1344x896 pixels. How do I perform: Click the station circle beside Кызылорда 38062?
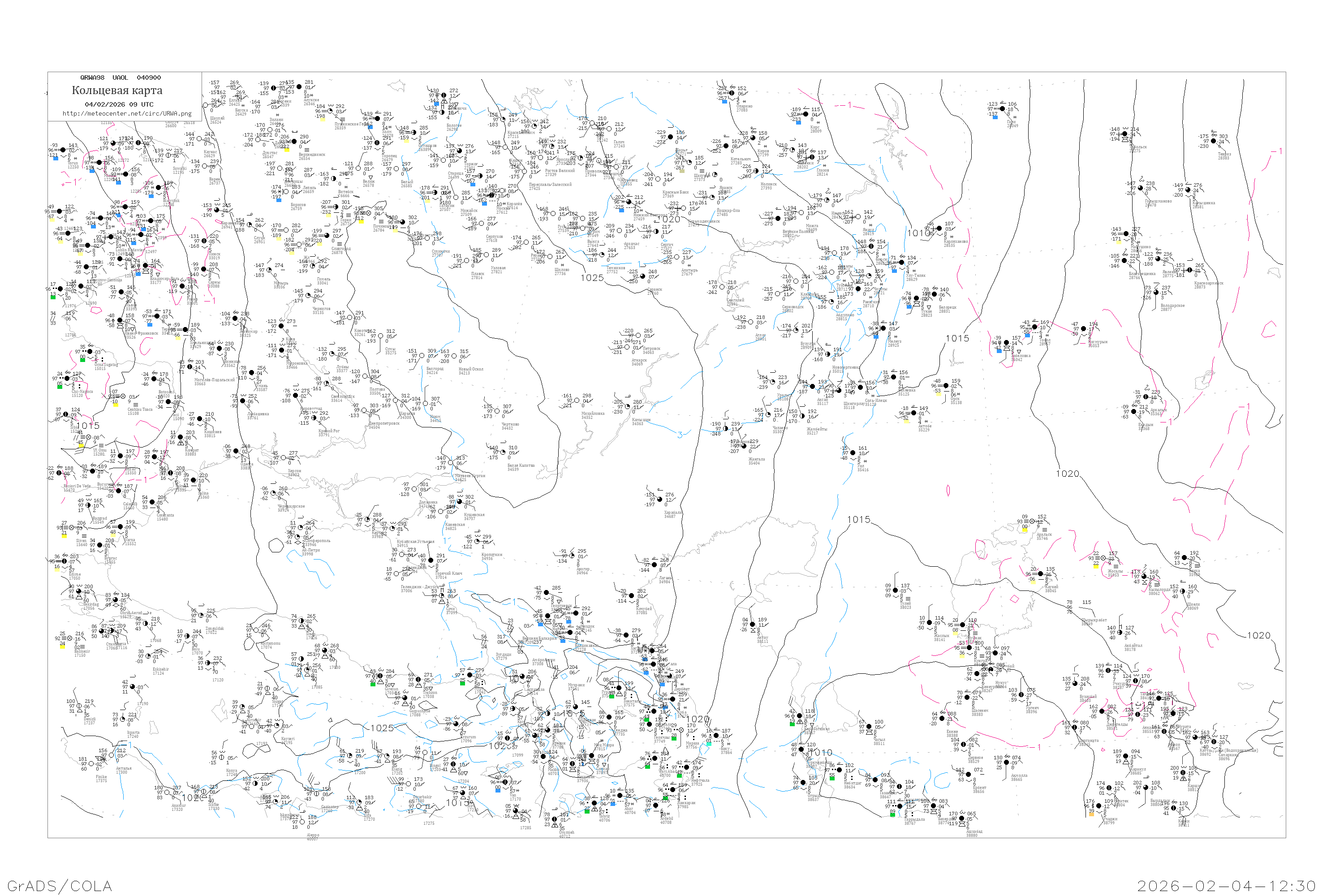[x=1144, y=577]
